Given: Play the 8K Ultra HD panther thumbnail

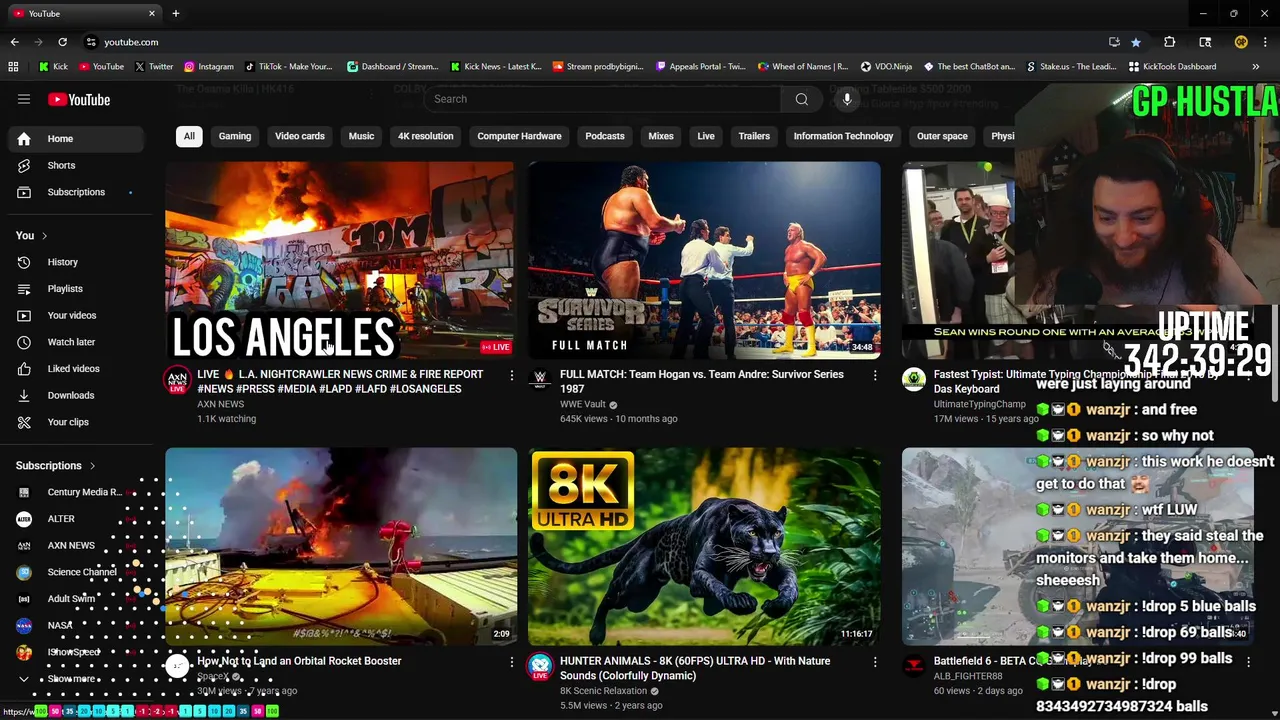Looking at the screenshot, I should 704,547.
